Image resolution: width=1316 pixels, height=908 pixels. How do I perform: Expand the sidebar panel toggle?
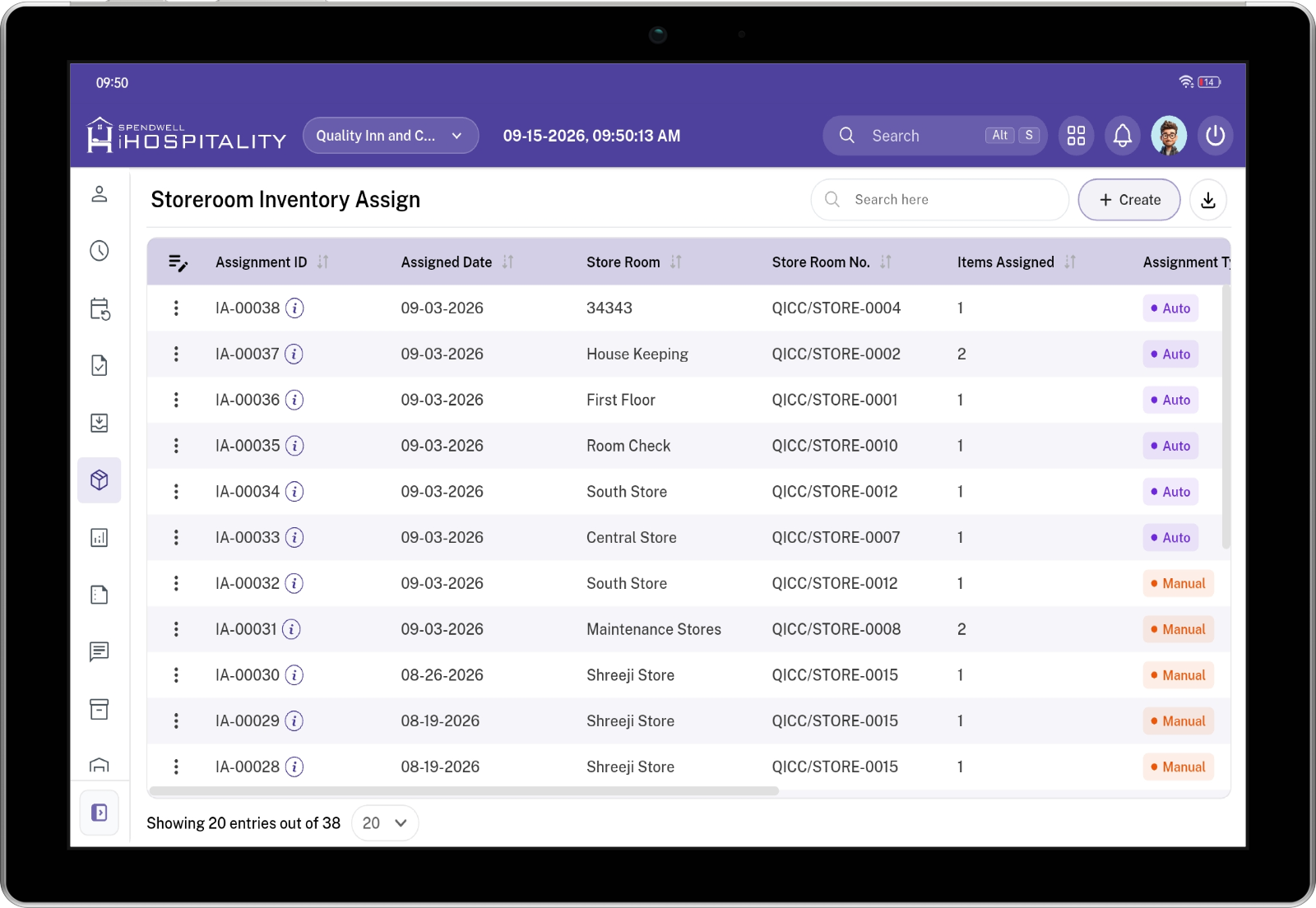pyautogui.click(x=100, y=813)
